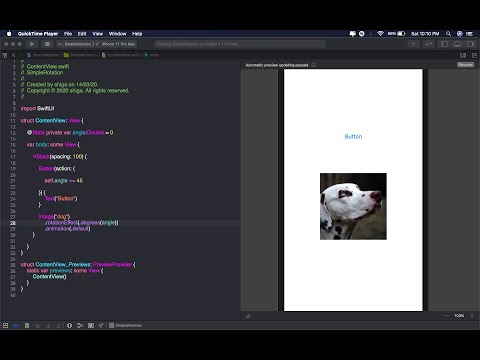Click the dog image in the preview

tap(353, 206)
